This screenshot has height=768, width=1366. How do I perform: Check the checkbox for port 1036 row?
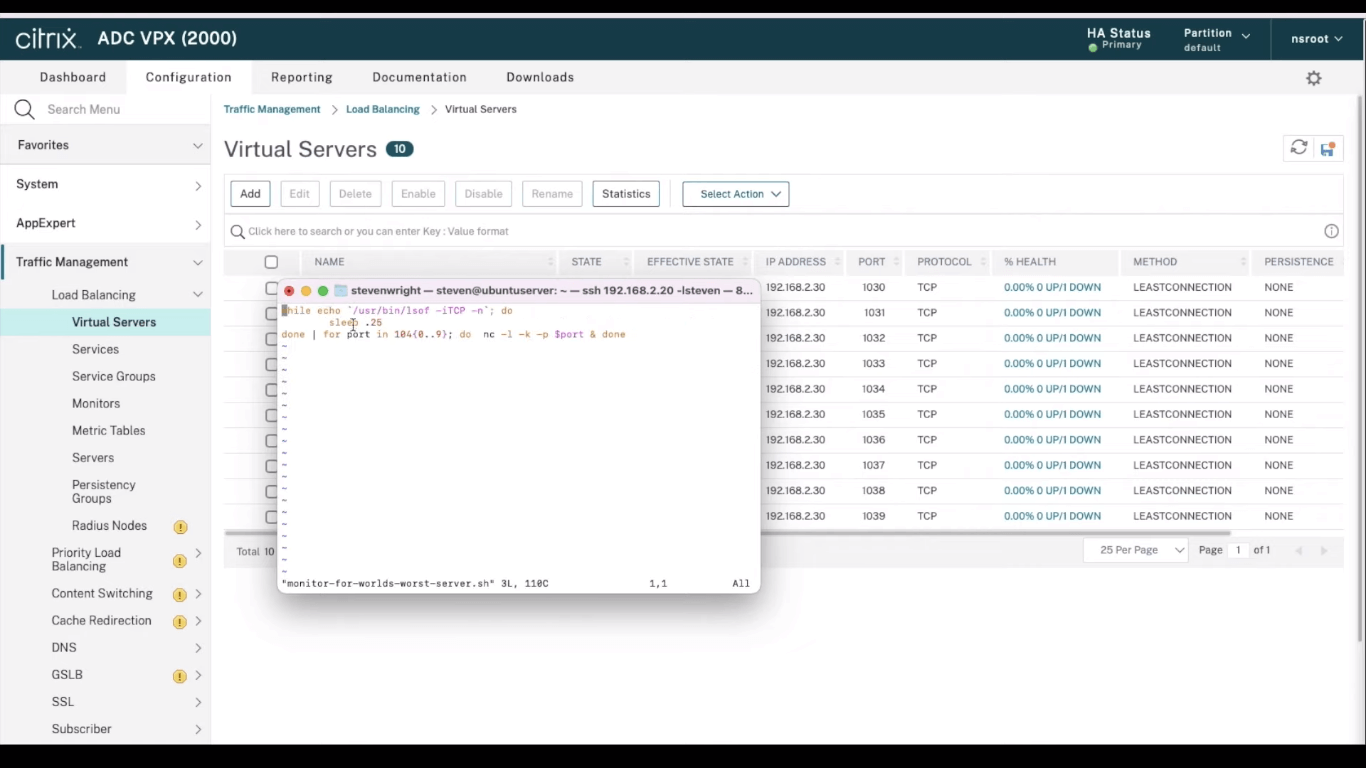click(270, 441)
